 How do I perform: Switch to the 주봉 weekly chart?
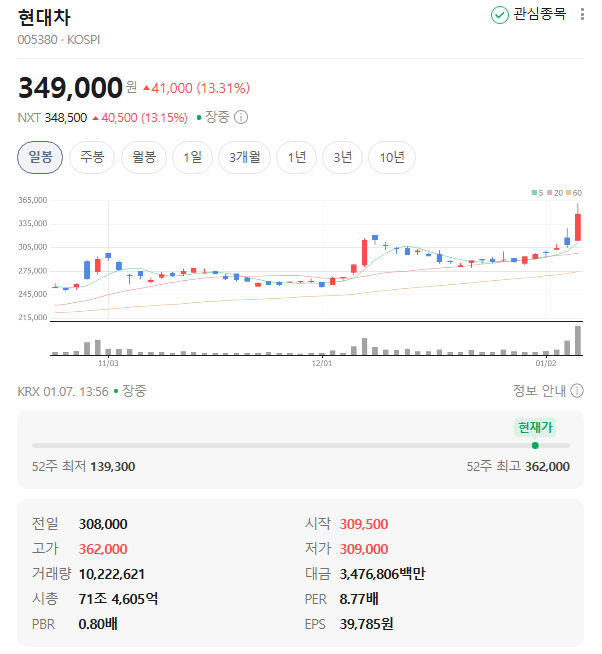tap(92, 157)
